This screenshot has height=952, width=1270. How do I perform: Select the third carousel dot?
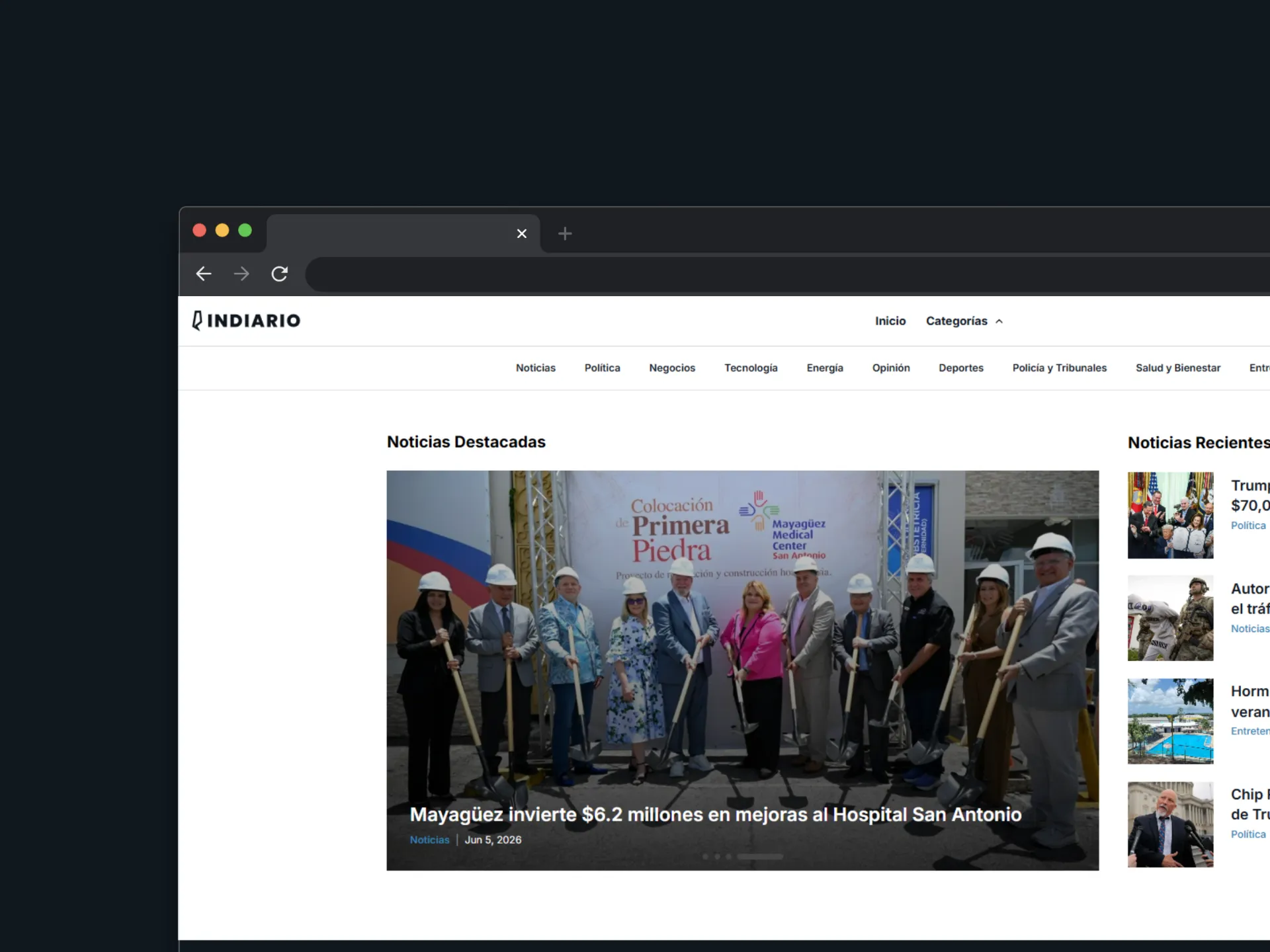pos(728,856)
